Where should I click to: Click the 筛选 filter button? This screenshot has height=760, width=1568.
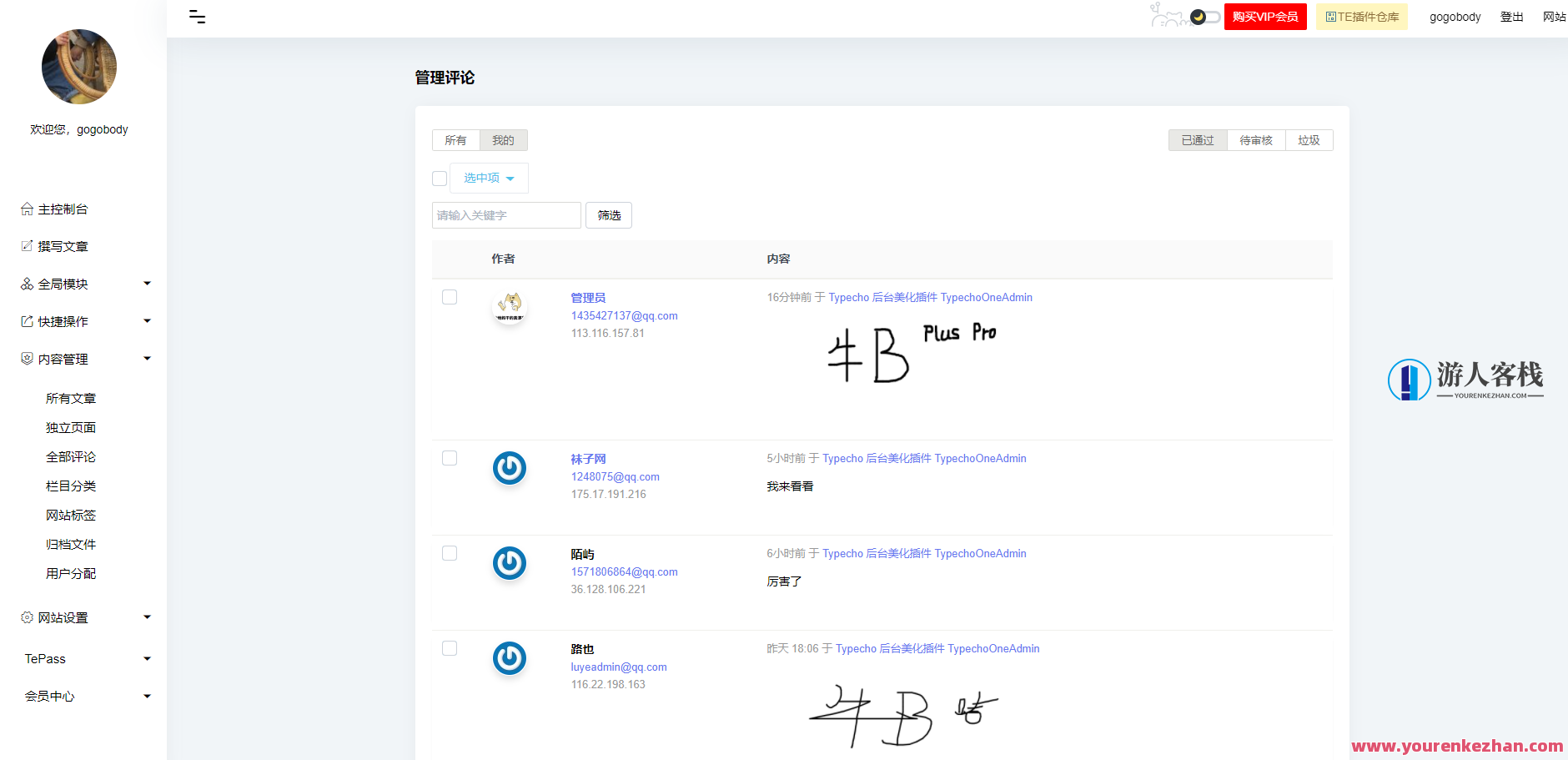[x=608, y=215]
